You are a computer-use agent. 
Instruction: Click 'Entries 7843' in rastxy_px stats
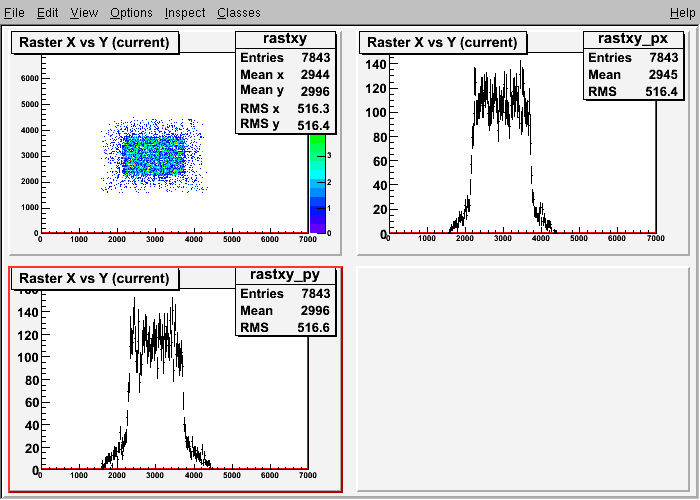(x=633, y=58)
